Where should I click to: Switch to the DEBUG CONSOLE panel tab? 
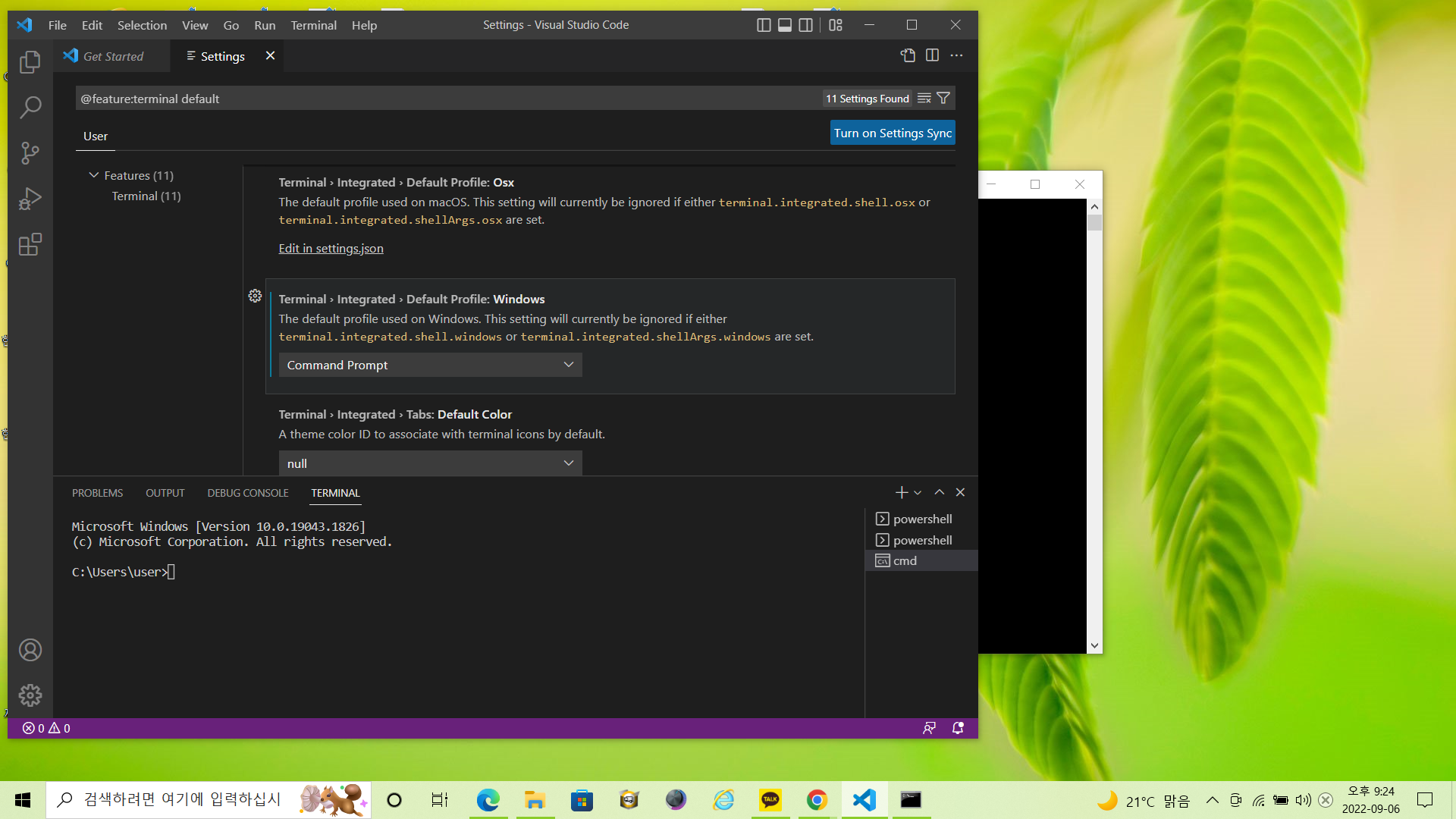(248, 493)
